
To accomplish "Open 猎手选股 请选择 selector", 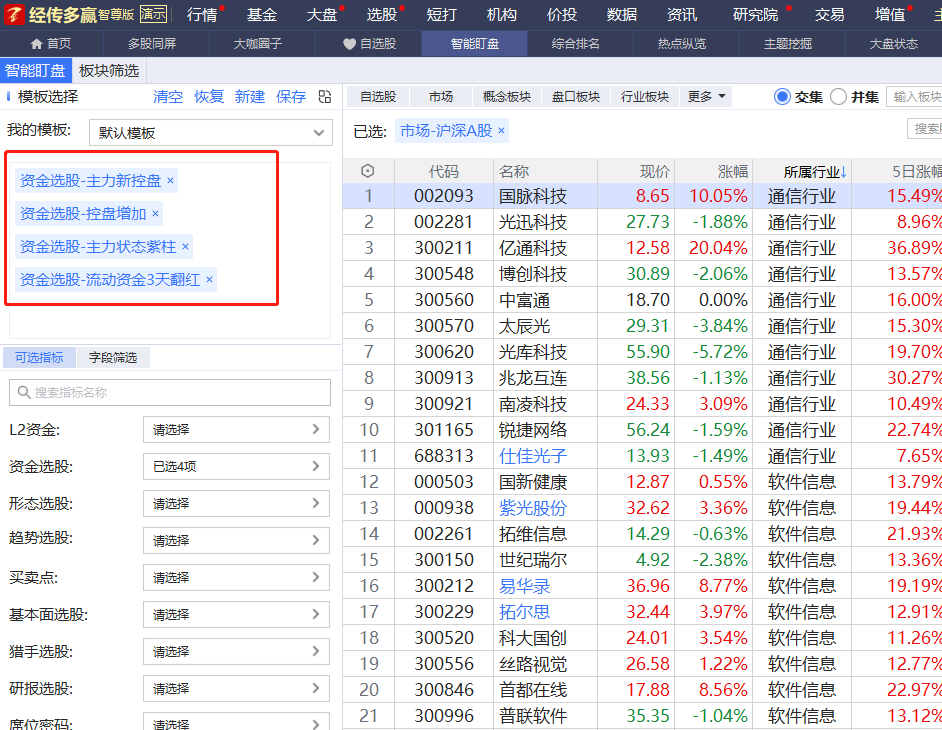I will [x=236, y=651].
